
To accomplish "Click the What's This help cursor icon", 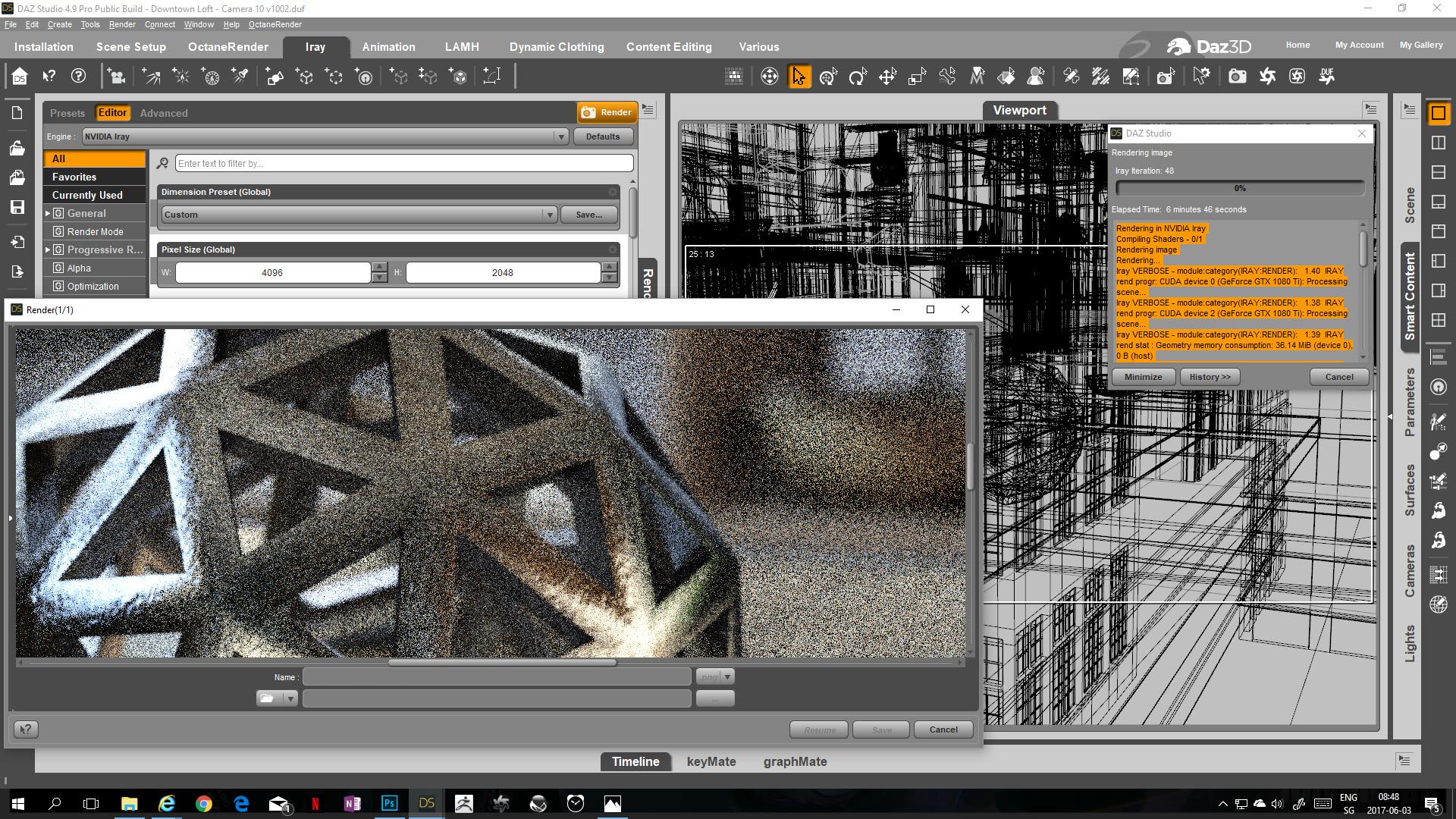I will 49,77.
